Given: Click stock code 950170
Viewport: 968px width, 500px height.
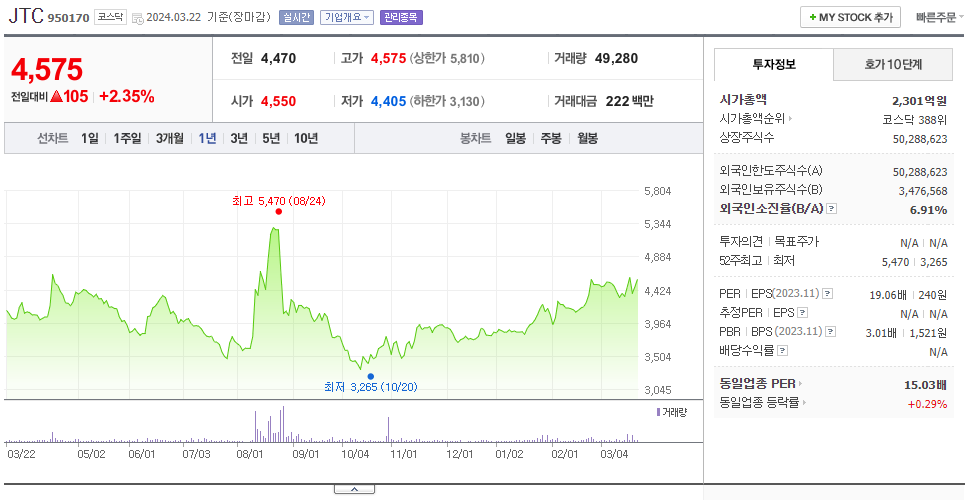Looking at the screenshot, I should [x=70, y=18].
